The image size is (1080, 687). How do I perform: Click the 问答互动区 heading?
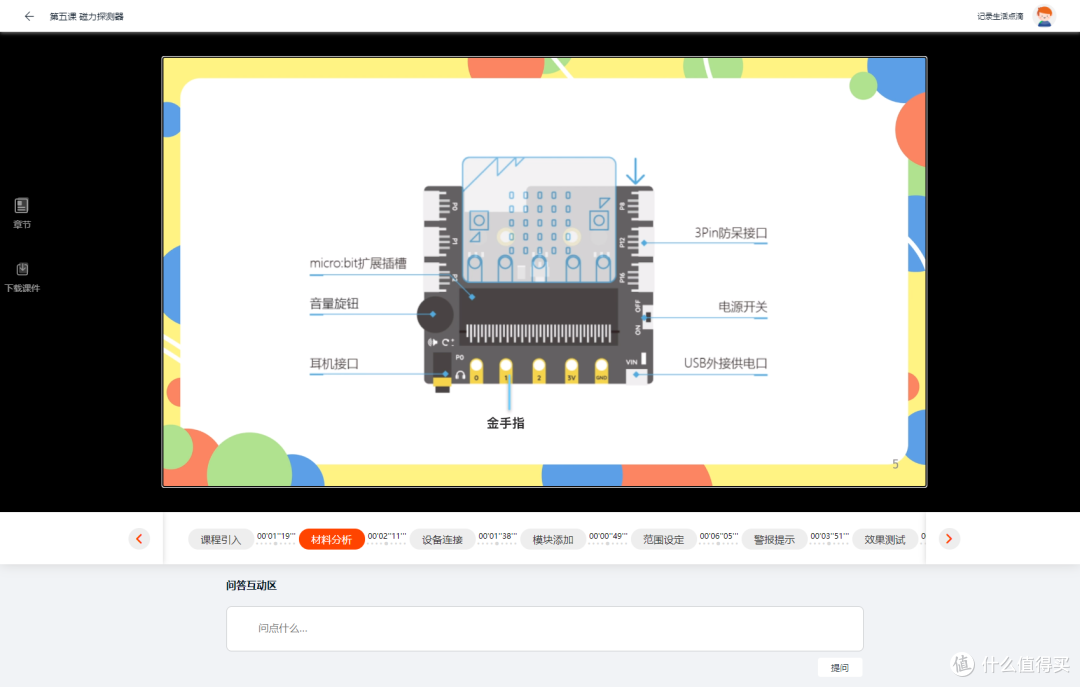coord(251,585)
